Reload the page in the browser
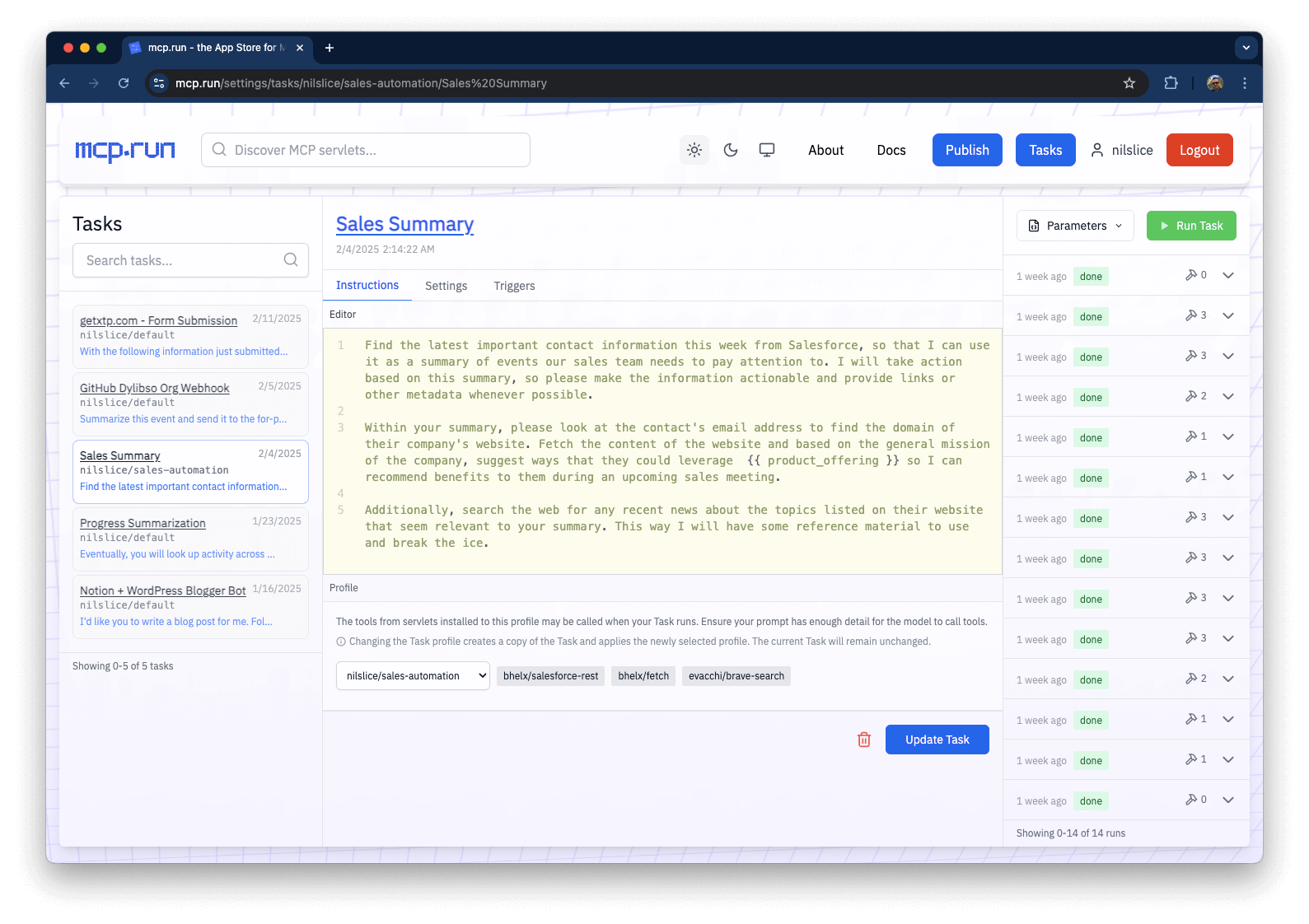Viewport: 1309px width, 924px height. [x=124, y=83]
